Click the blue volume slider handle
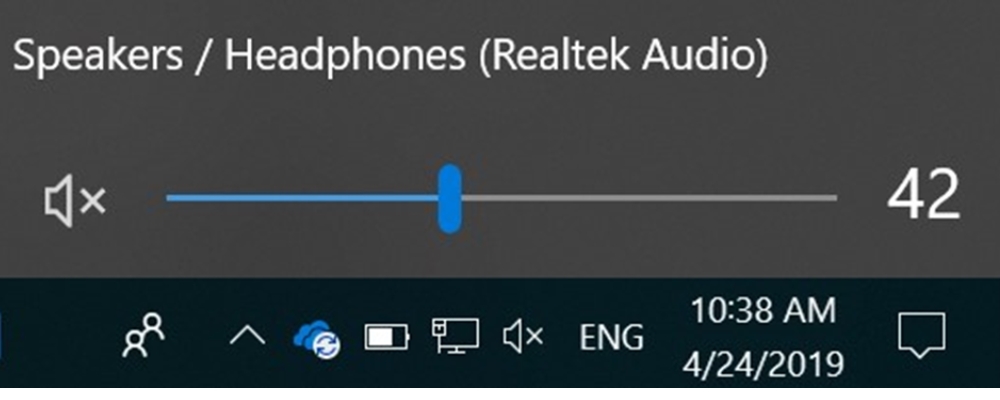Screen dimensions: 1000x400 450,199
